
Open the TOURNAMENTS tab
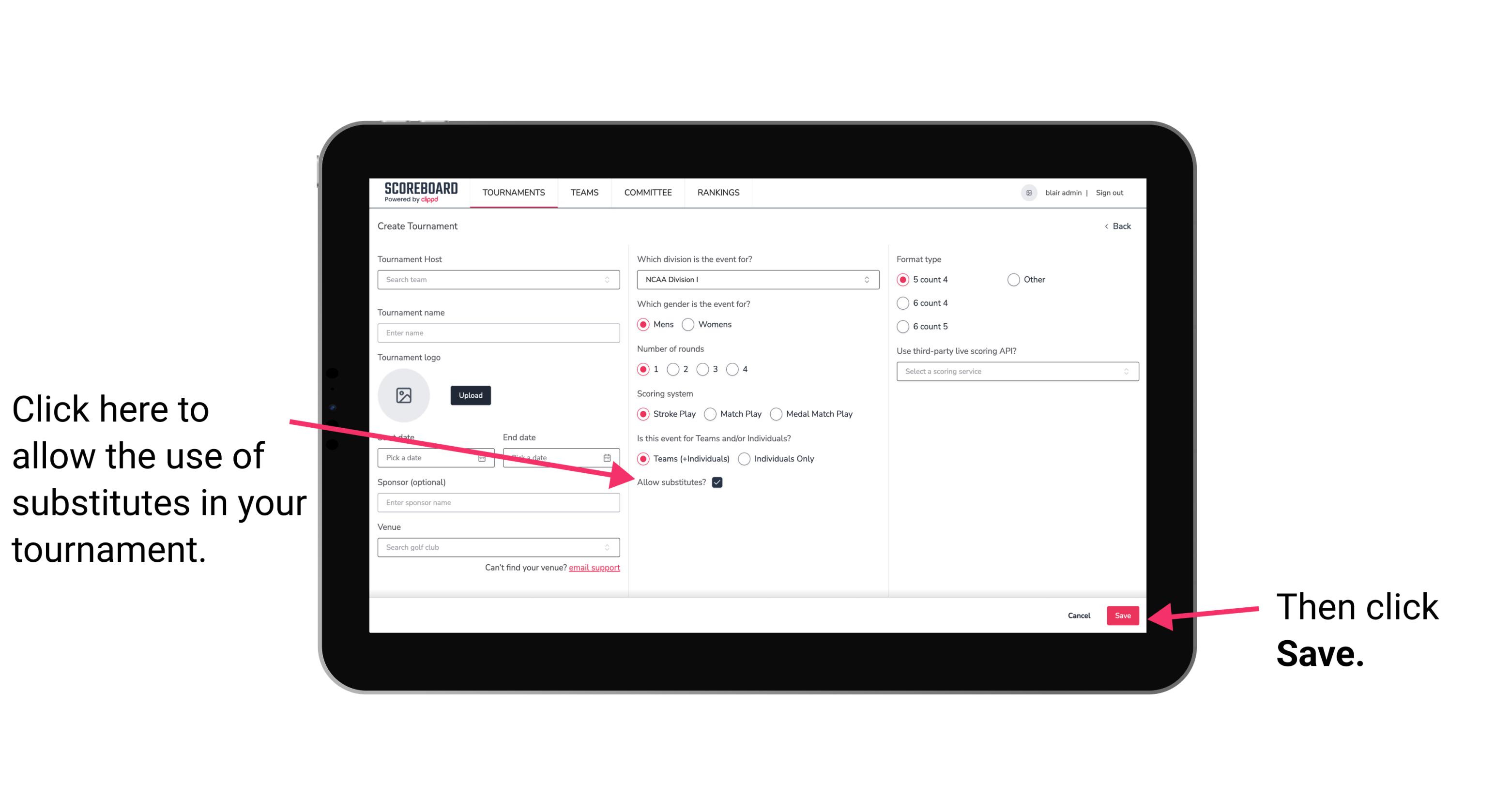click(x=512, y=192)
